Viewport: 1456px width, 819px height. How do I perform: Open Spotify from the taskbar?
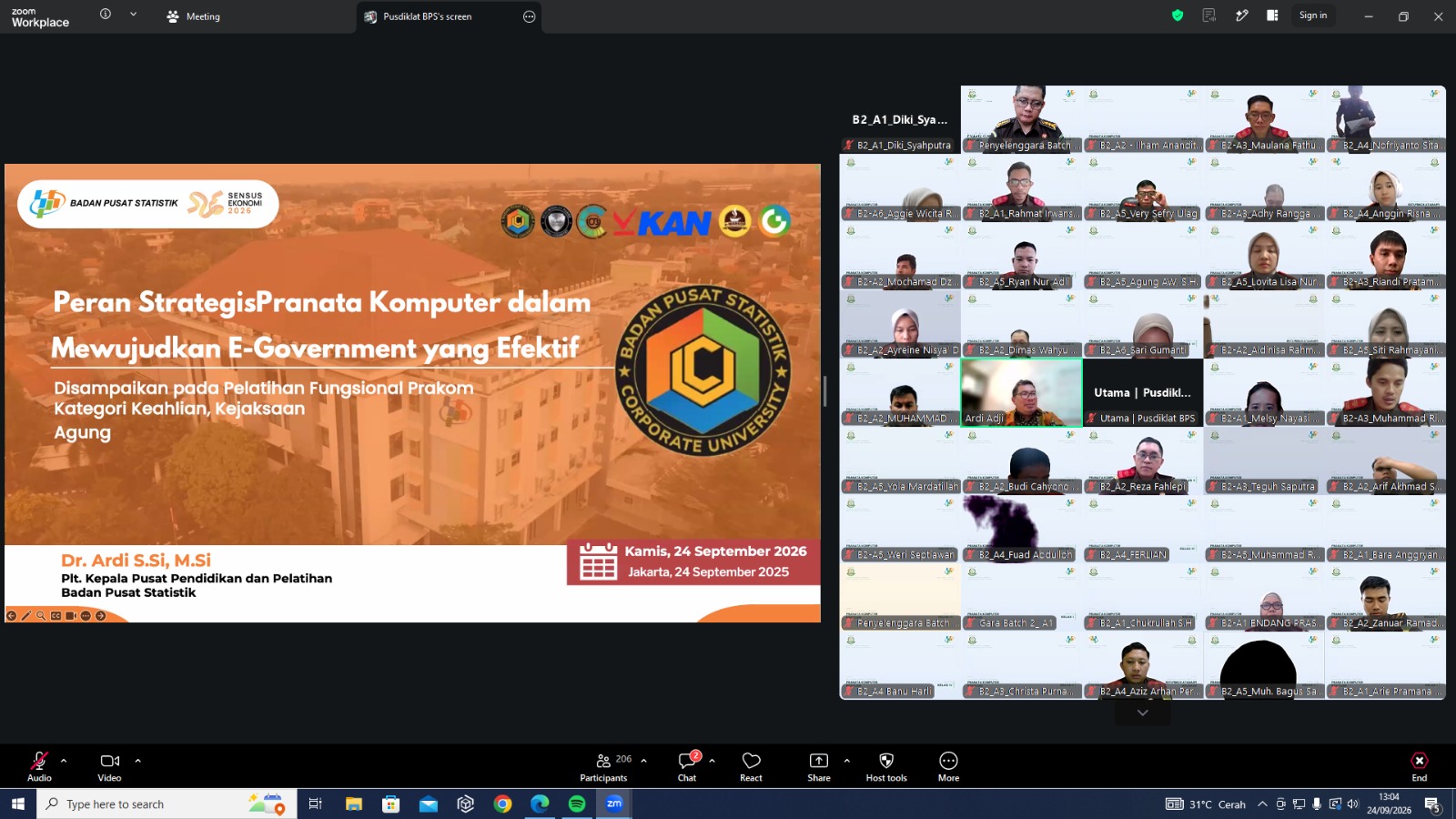(577, 804)
